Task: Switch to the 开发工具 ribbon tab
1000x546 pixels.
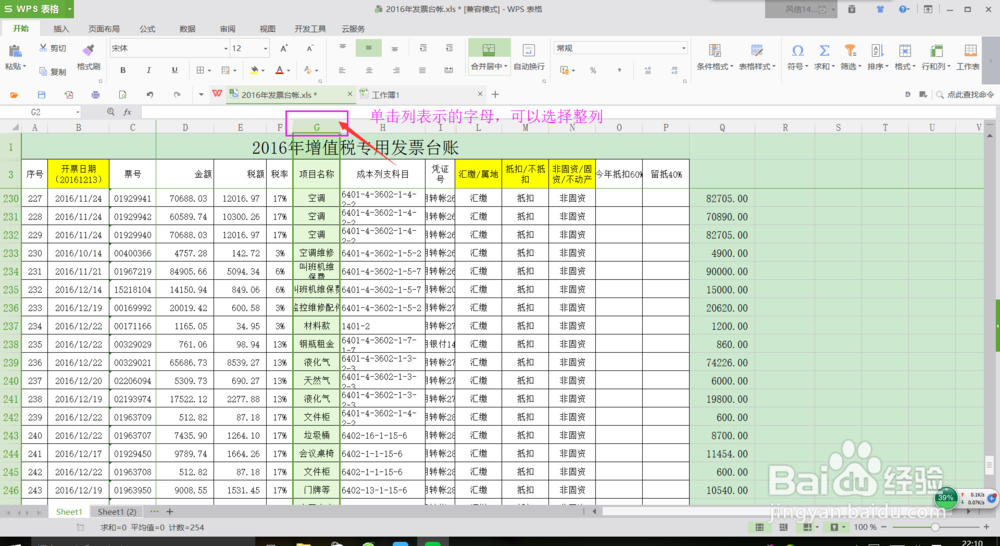Action: (311, 29)
